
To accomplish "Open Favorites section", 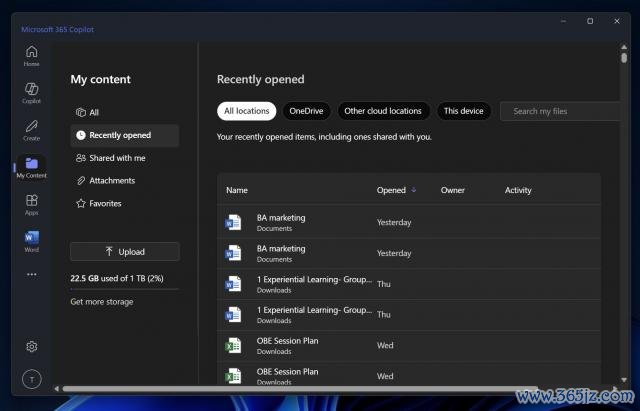I will [x=124, y=203].
